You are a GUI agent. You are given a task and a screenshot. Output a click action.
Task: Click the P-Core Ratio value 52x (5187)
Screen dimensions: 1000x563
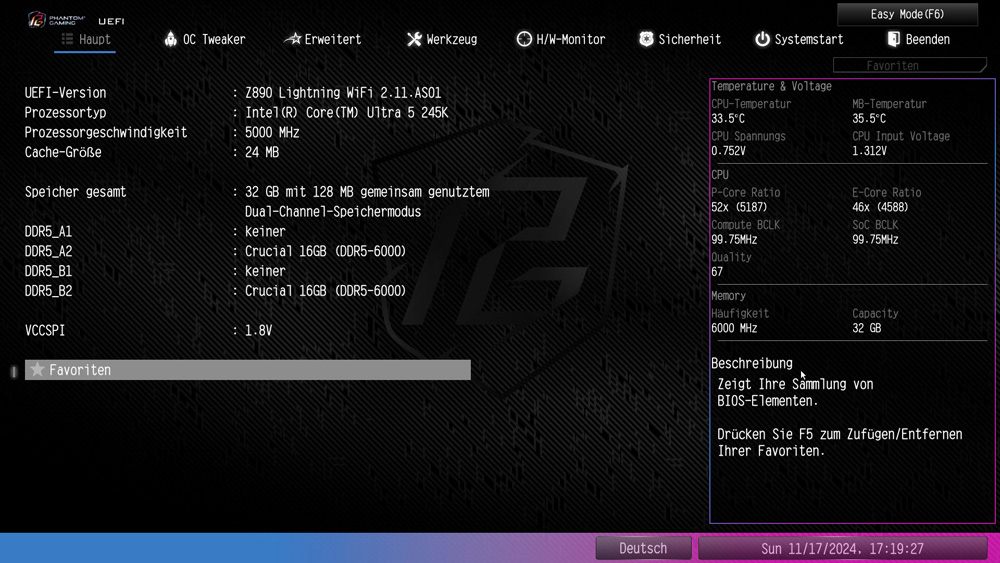coord(739,207)
